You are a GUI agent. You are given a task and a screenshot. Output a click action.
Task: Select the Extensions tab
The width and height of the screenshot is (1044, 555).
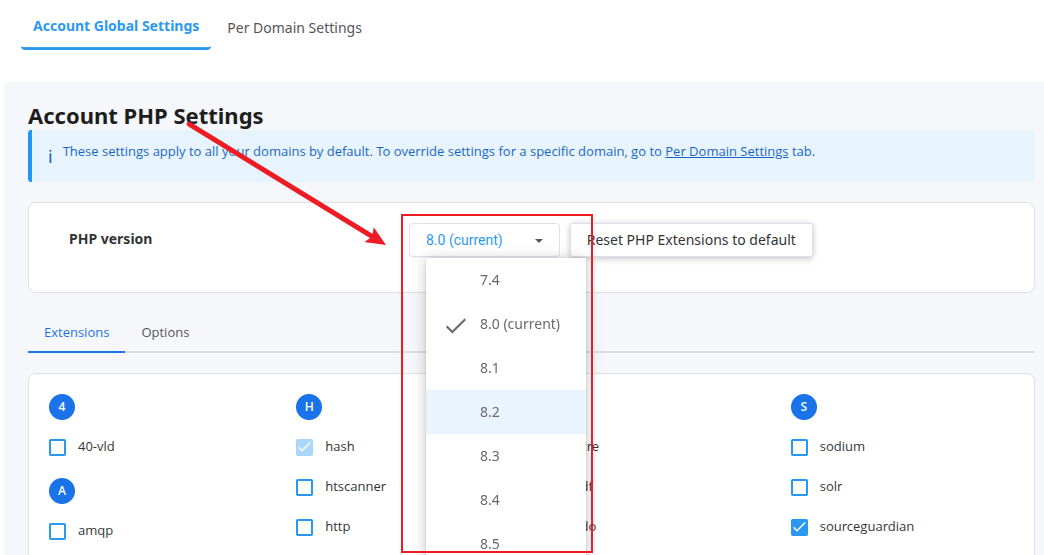point(77,333)
